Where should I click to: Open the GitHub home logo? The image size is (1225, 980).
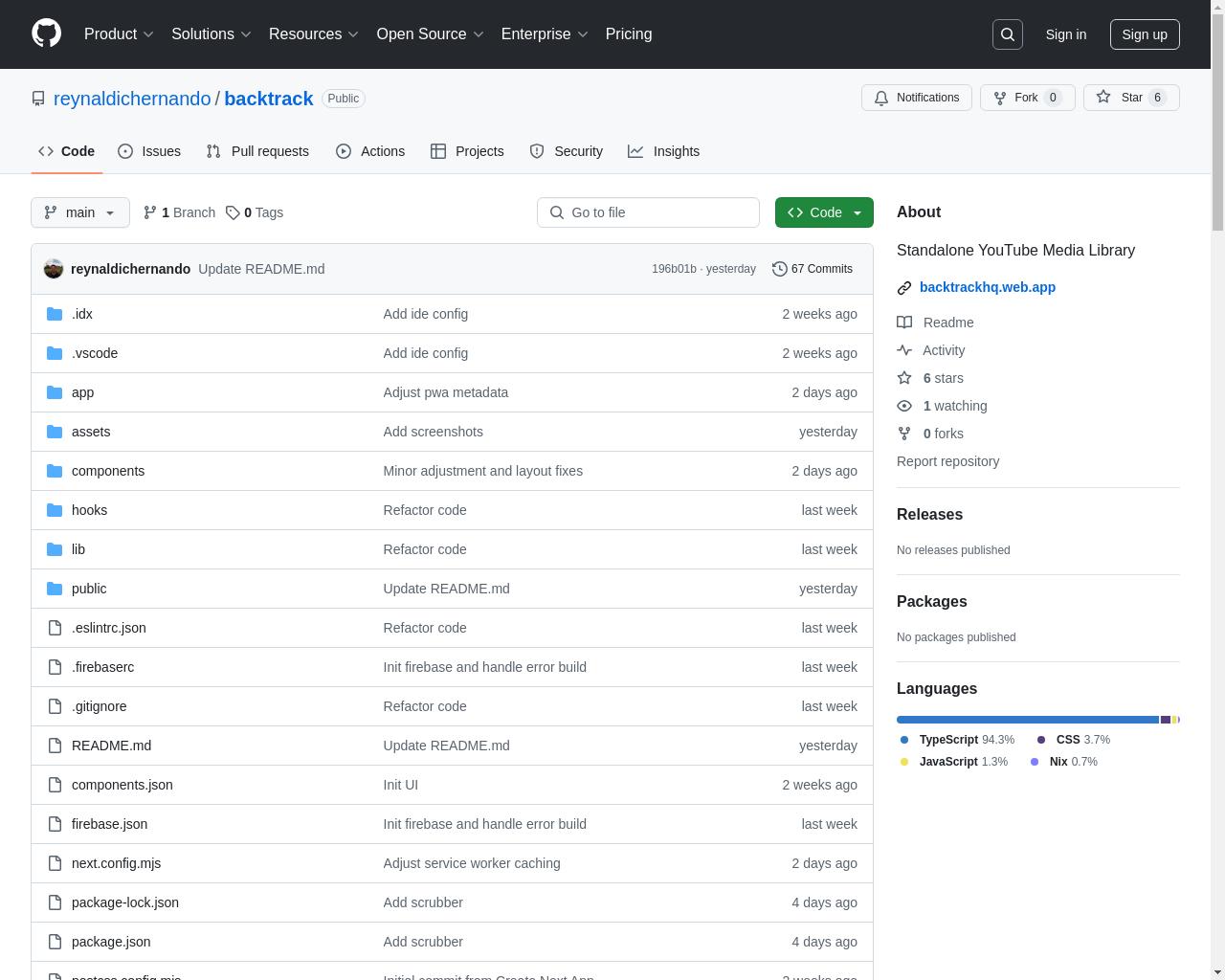click(x=46, y=33)
